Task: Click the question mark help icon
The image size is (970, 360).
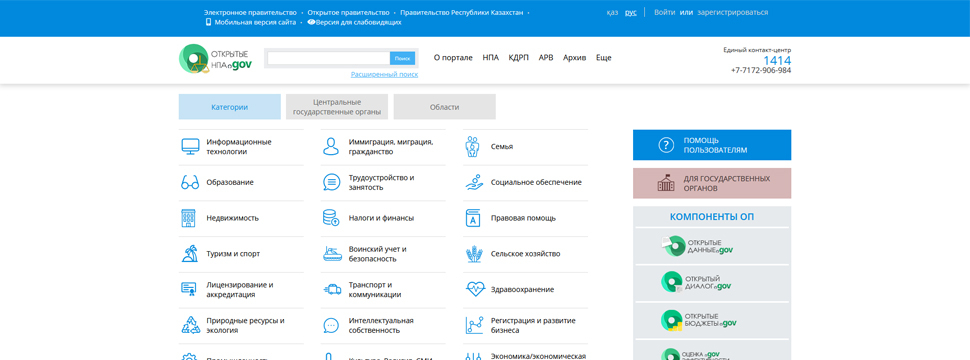Action: (x=666, y=145)
